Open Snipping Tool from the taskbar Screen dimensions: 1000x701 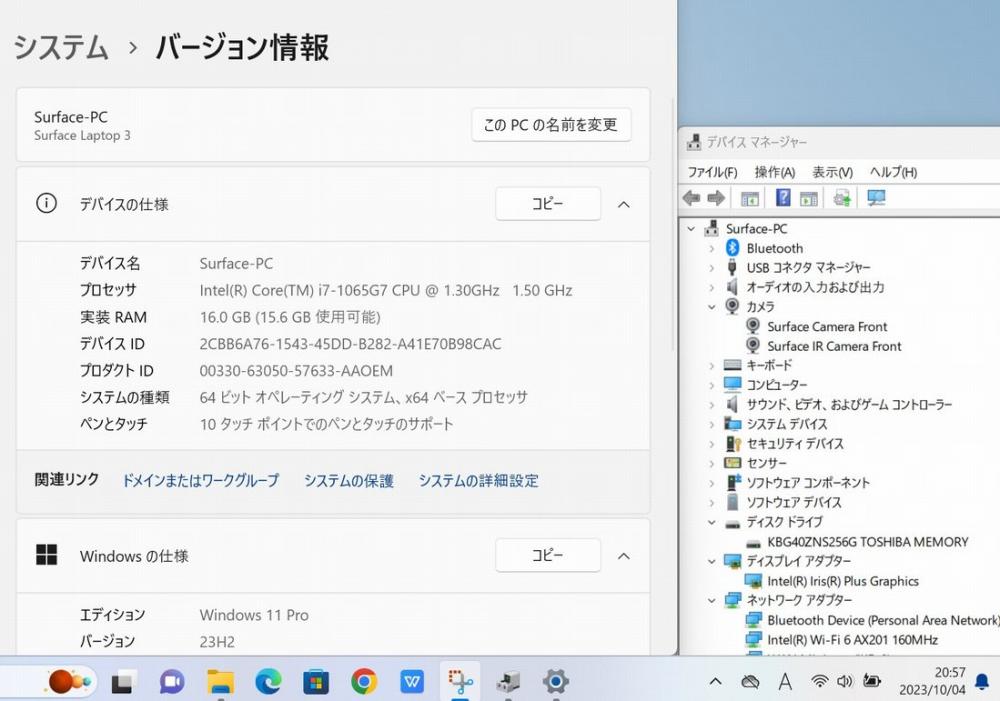click(460, 682)
